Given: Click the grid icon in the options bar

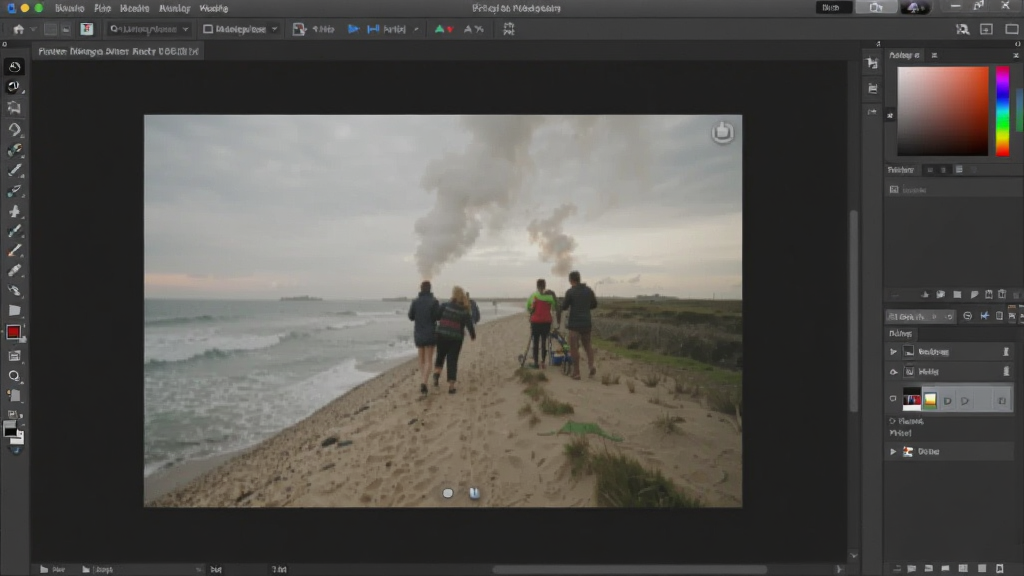Looking at the screenshot, I should [x=509, y=29].
